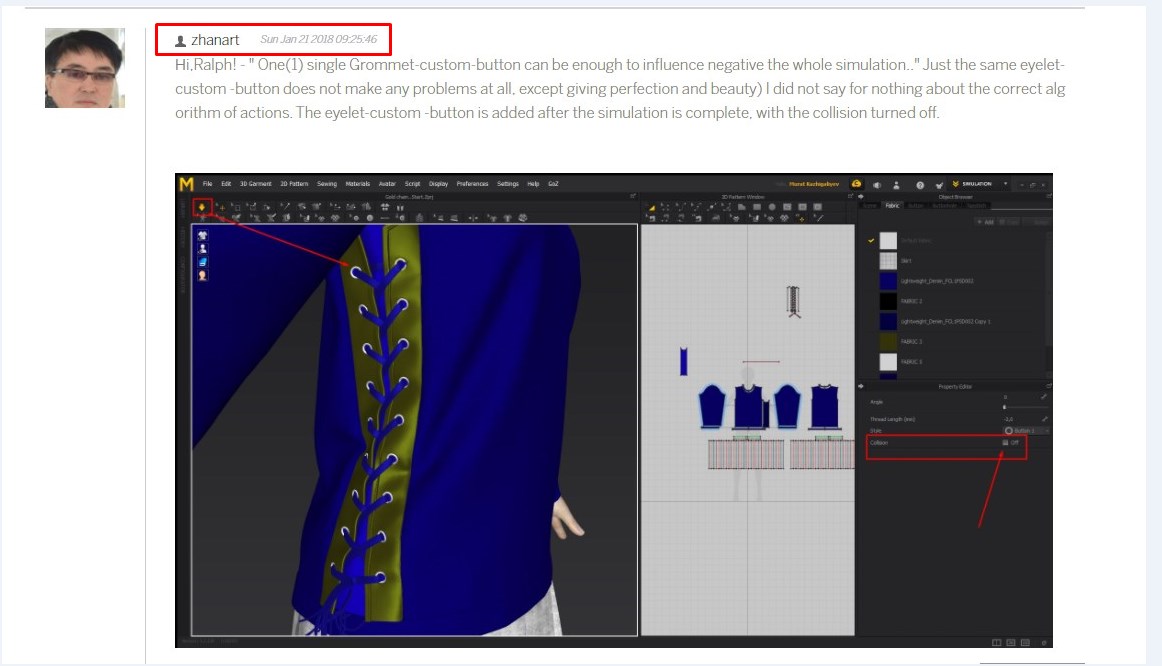
Task: Pop out the 3D window with its corner icon
Action: pyautogui.click(x=633, y=196)
